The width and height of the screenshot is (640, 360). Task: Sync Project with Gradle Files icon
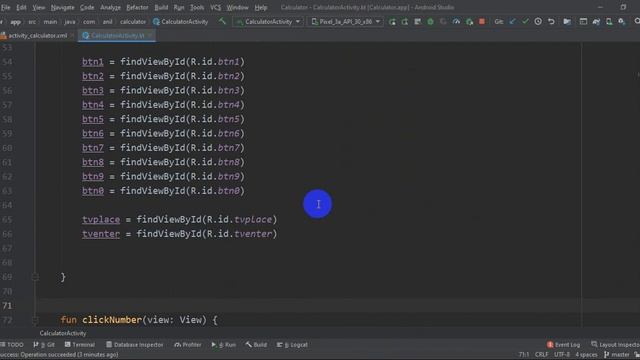pyautogui.click(x=596, y=22)
